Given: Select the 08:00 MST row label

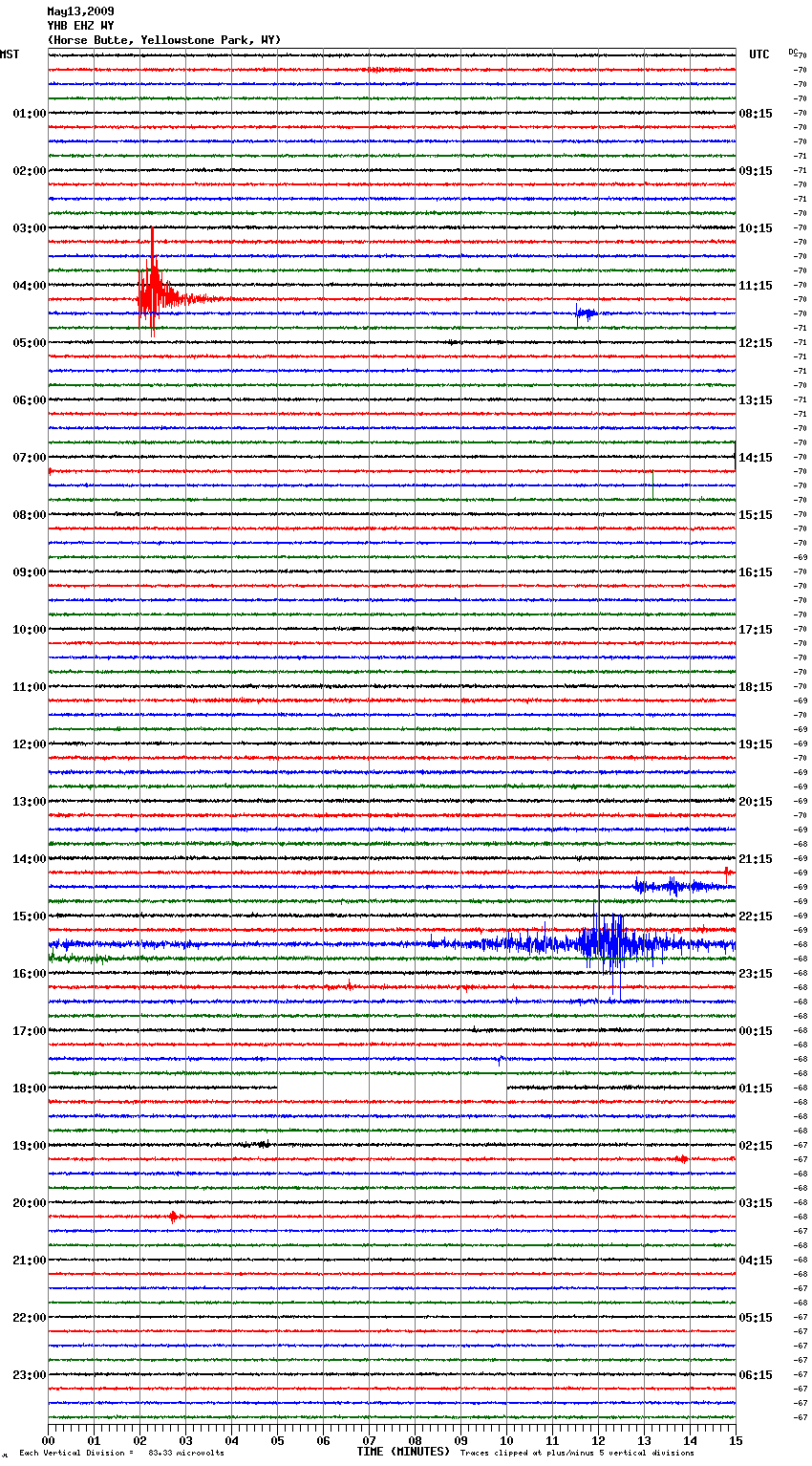Looking at the screenshot, I should coord(29,515).
